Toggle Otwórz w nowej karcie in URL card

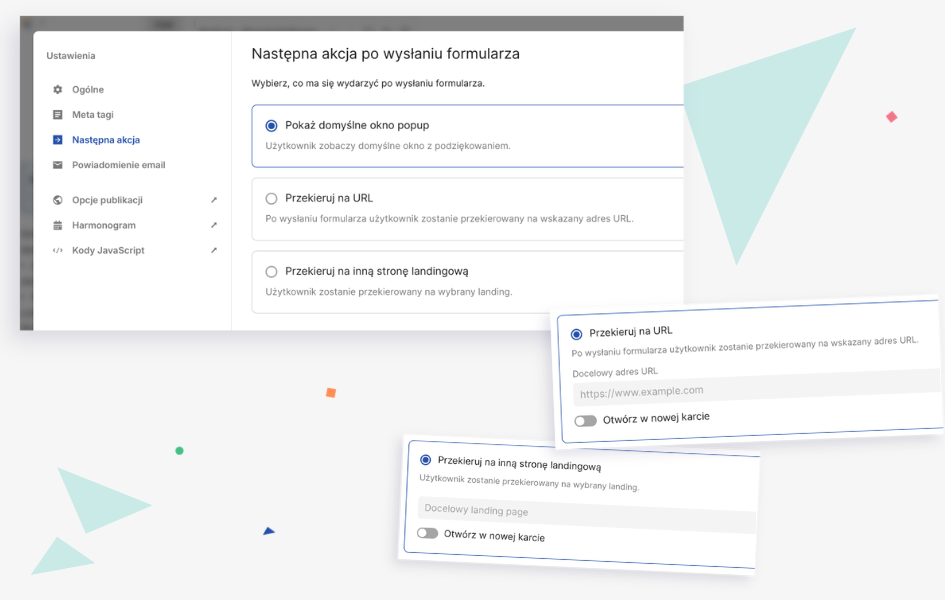[x=585, y=421]
